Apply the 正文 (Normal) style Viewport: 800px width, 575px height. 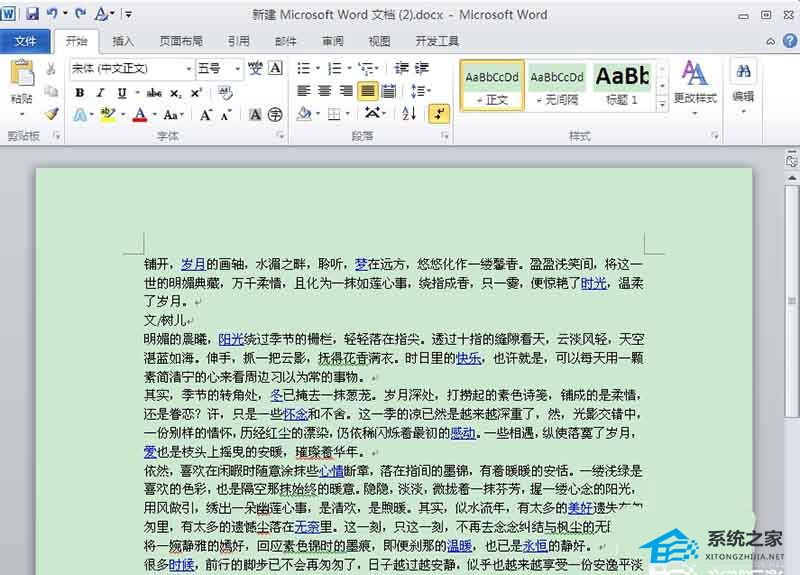(x=492, y=86)
